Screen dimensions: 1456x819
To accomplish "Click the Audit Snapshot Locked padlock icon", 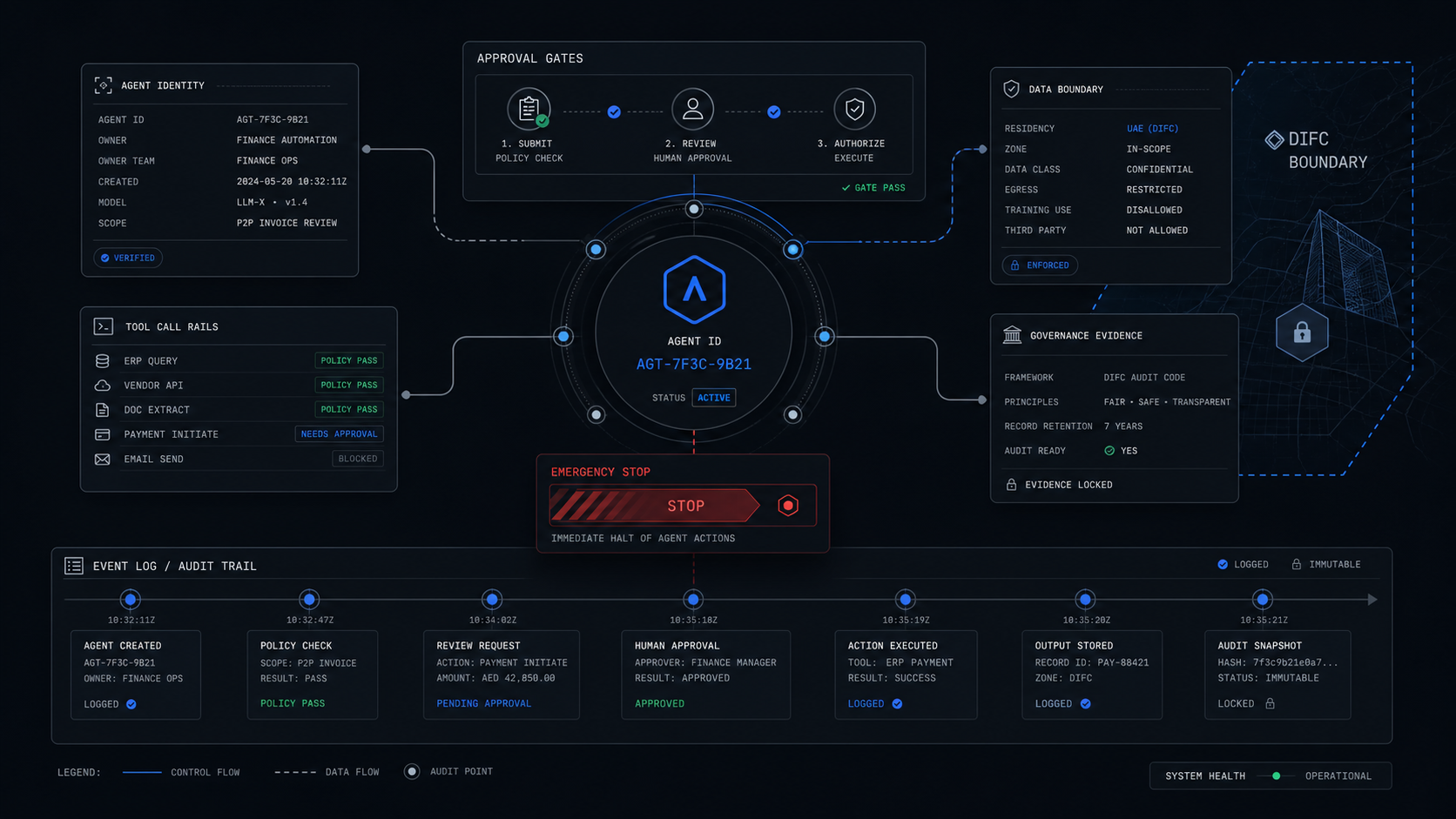I will 1270,703.
